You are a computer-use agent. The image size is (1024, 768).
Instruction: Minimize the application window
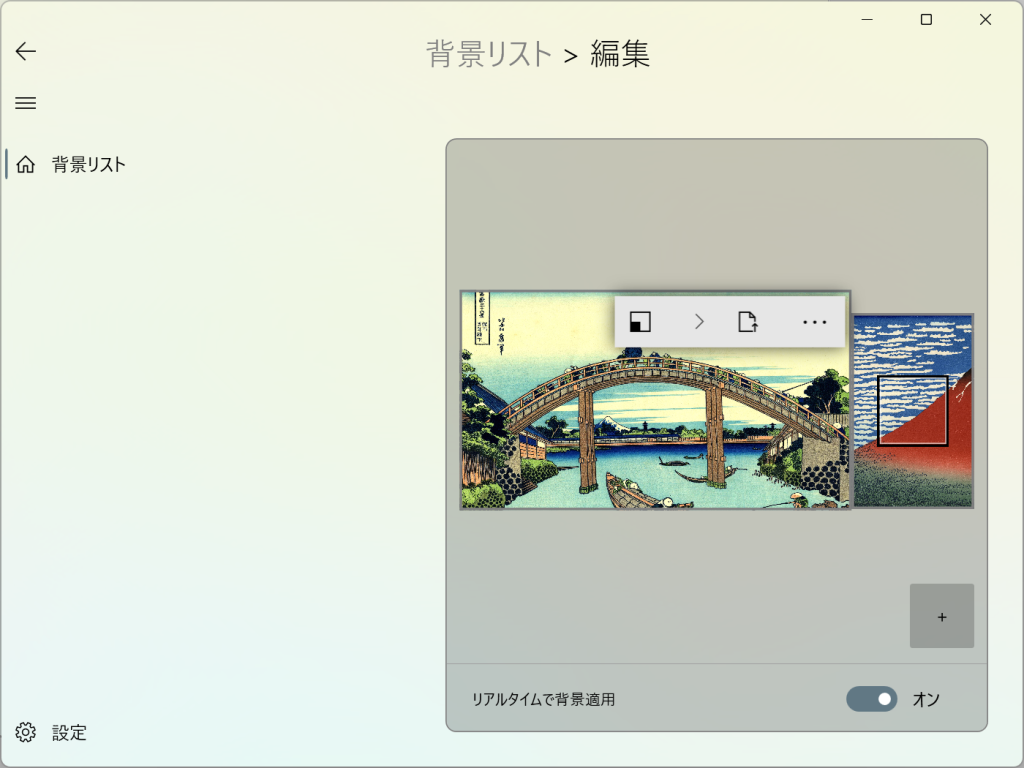[x=867, y=20]
